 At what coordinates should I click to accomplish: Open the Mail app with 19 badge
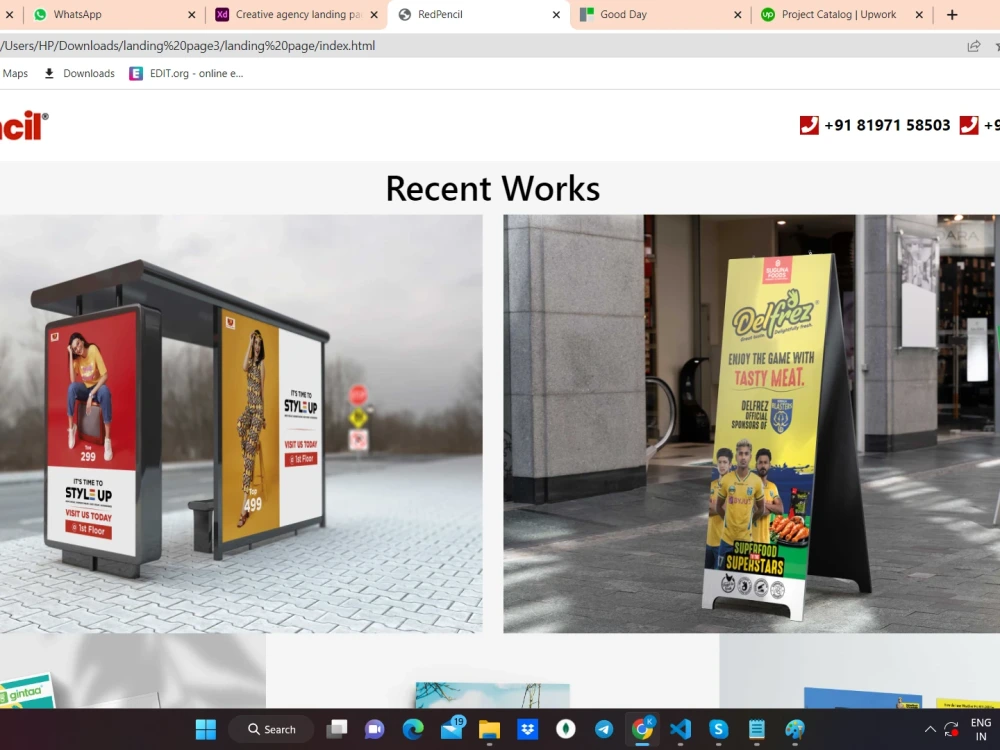(x=452, y=728)
